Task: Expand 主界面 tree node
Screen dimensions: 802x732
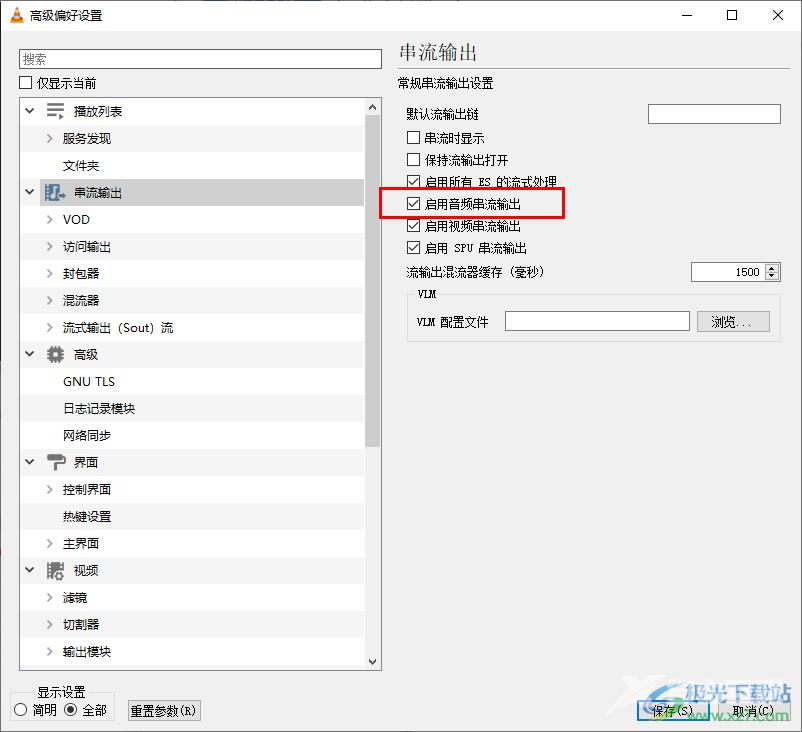Action: [50, 543]
